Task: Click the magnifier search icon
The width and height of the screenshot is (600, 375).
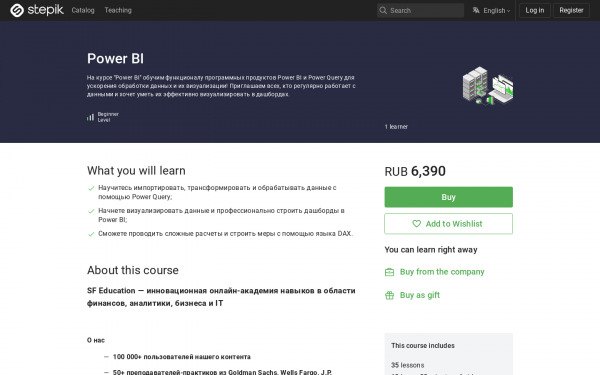Action: click(383, 10)
